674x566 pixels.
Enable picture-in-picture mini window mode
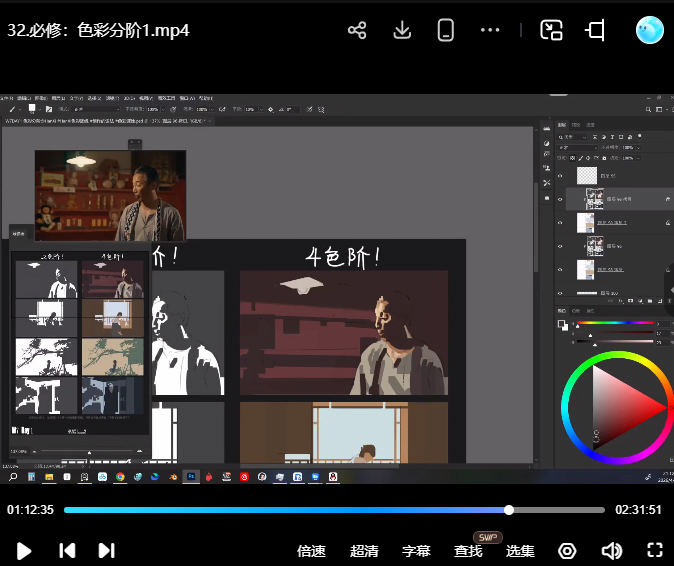[551, 30]
